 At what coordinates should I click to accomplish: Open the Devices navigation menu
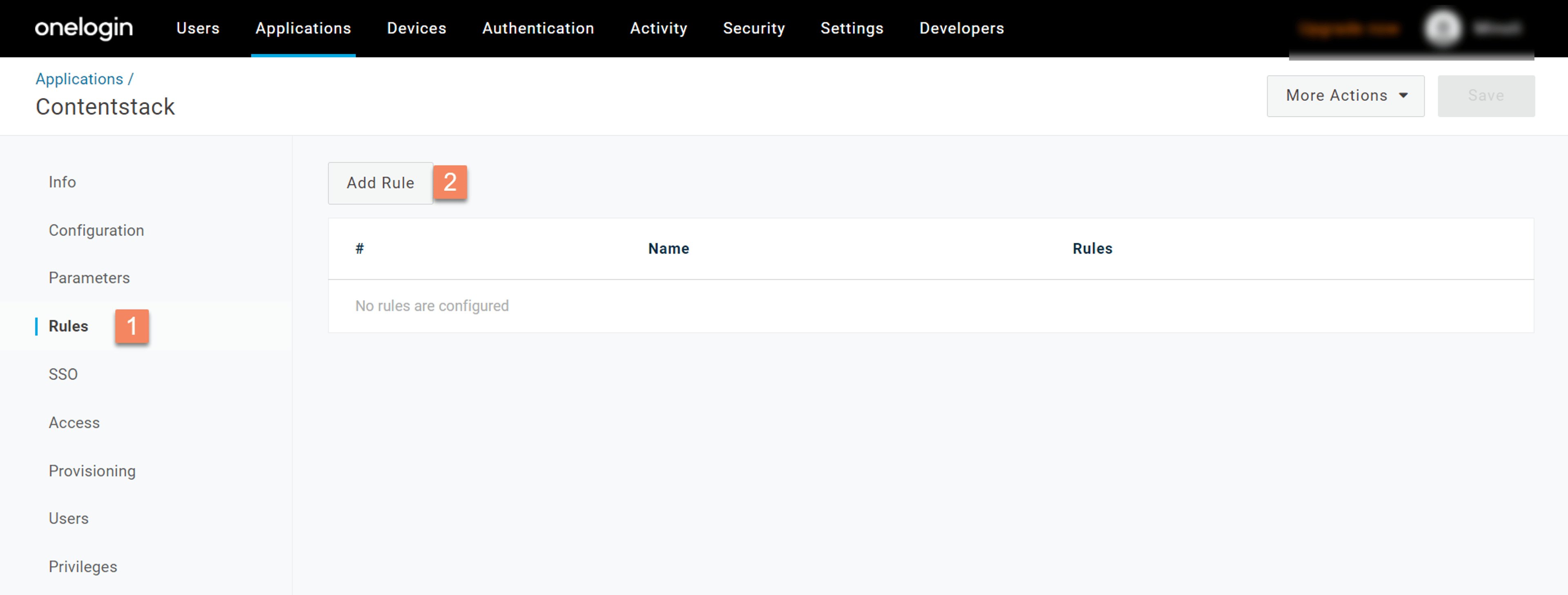coord(416,28)
